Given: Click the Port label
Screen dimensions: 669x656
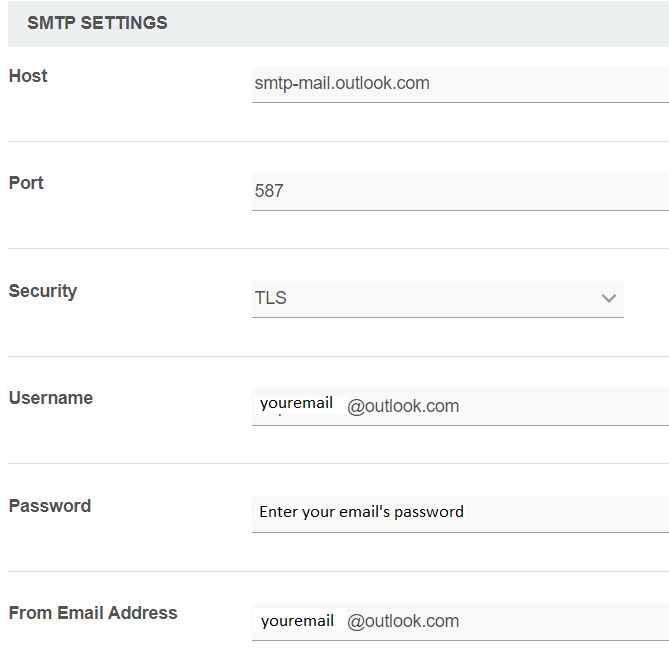Looking at the screenshot, I should point(26,183).
